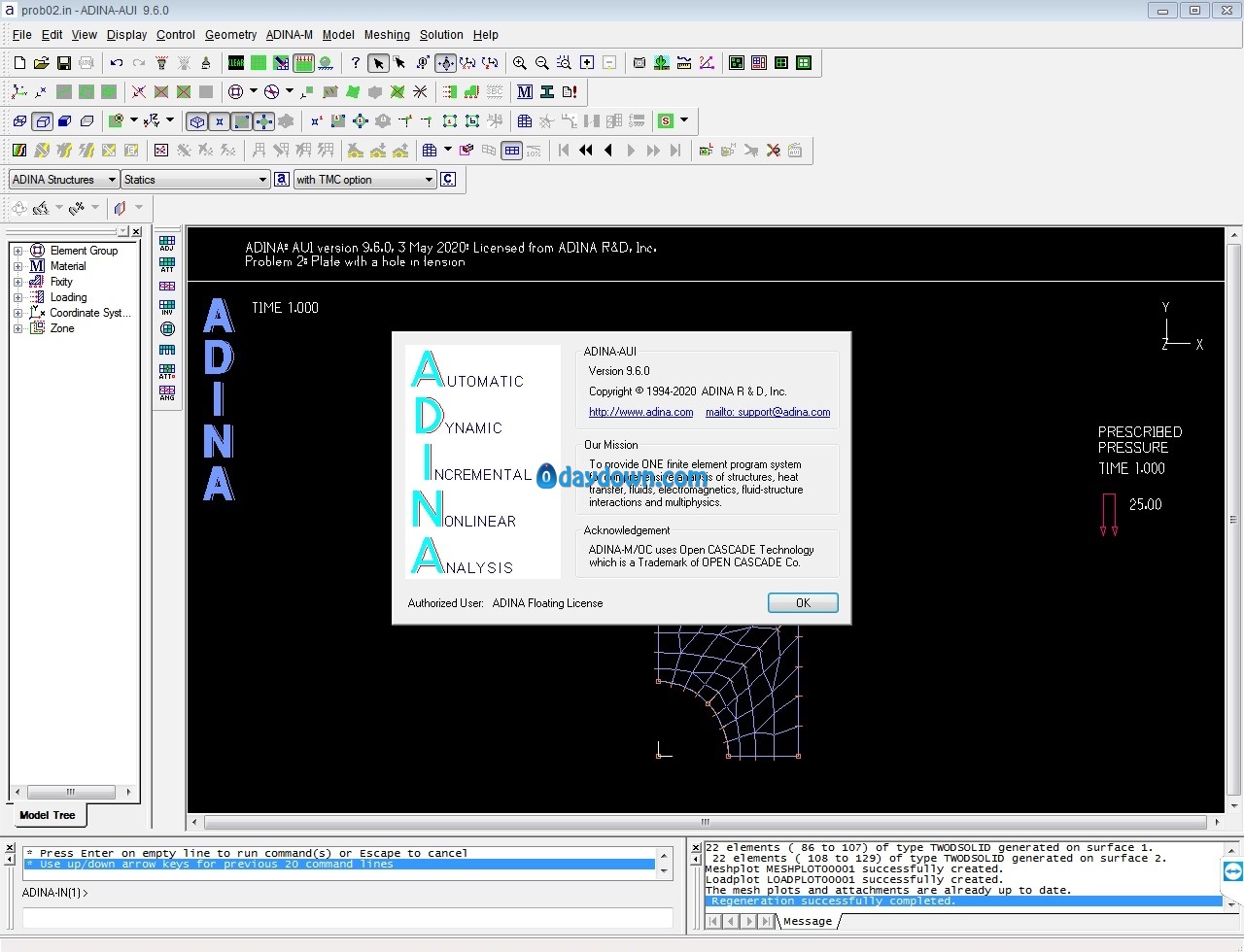This screenshot has width=1244, height=952.
Task: Click the support@adina.com mail link
Action: [x=768, y=412]
